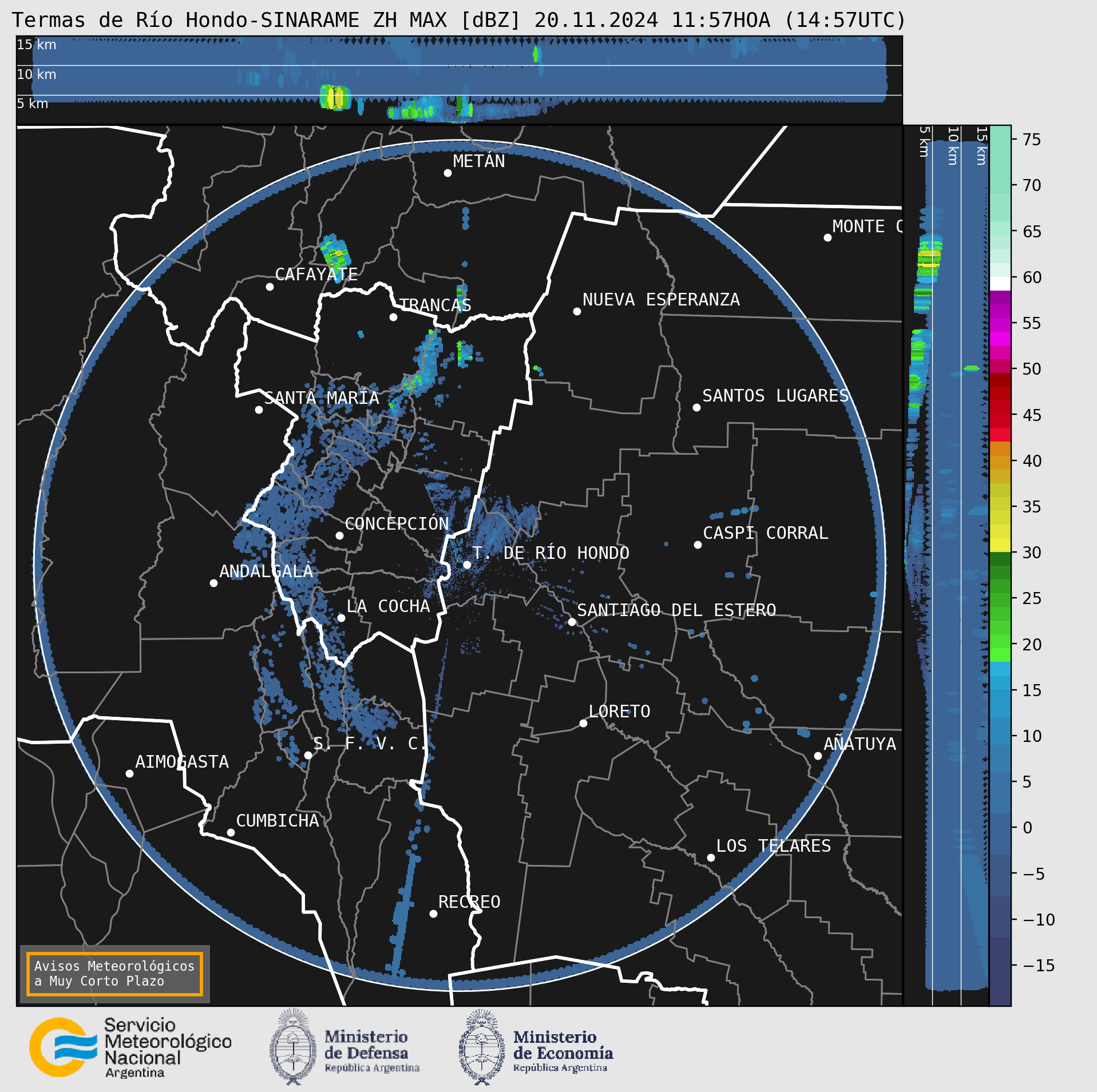Click the Avisos Meteorológicos a Muy Corto Plazo box
This screenshot has height=1092, width=1097.
(x=114, y=974)
